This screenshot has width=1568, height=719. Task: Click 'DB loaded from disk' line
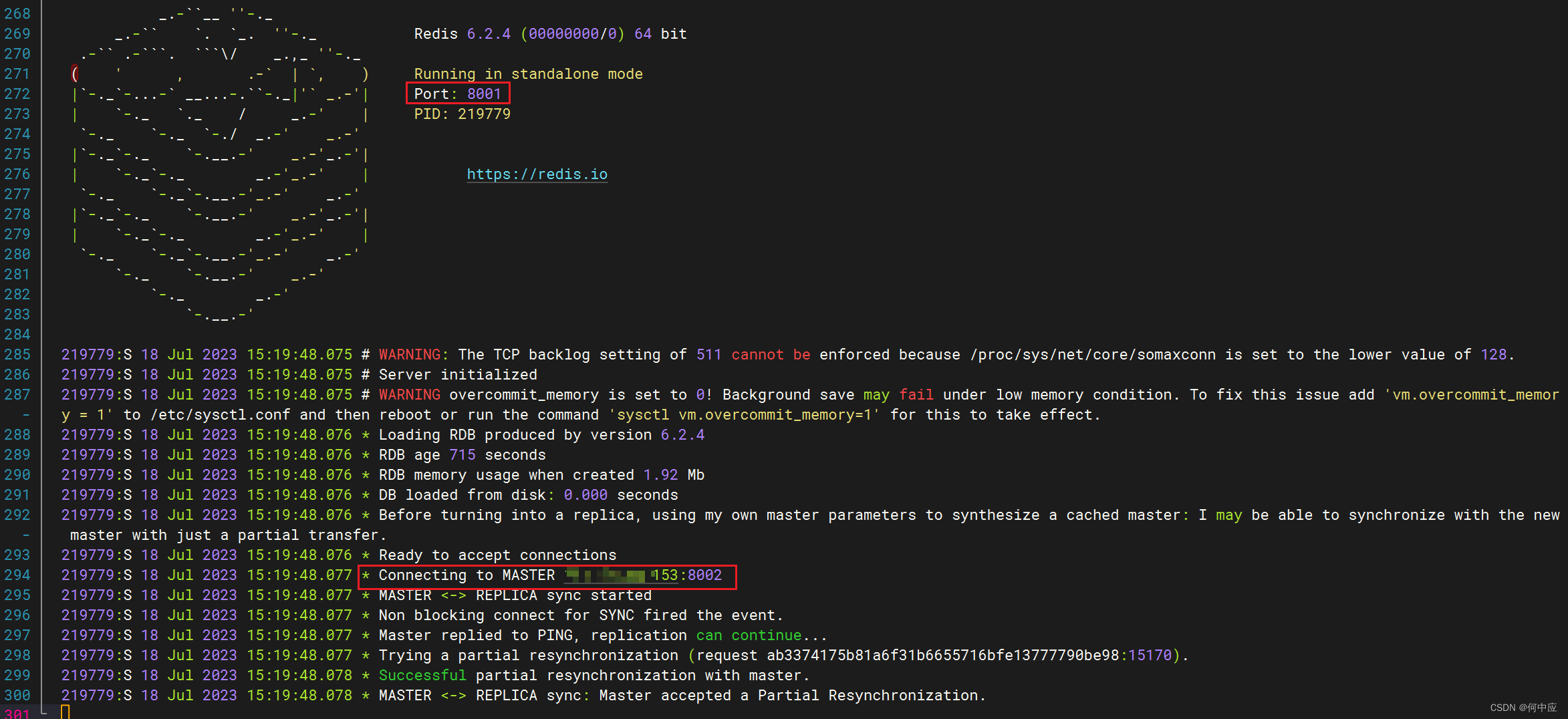(528, 495)
